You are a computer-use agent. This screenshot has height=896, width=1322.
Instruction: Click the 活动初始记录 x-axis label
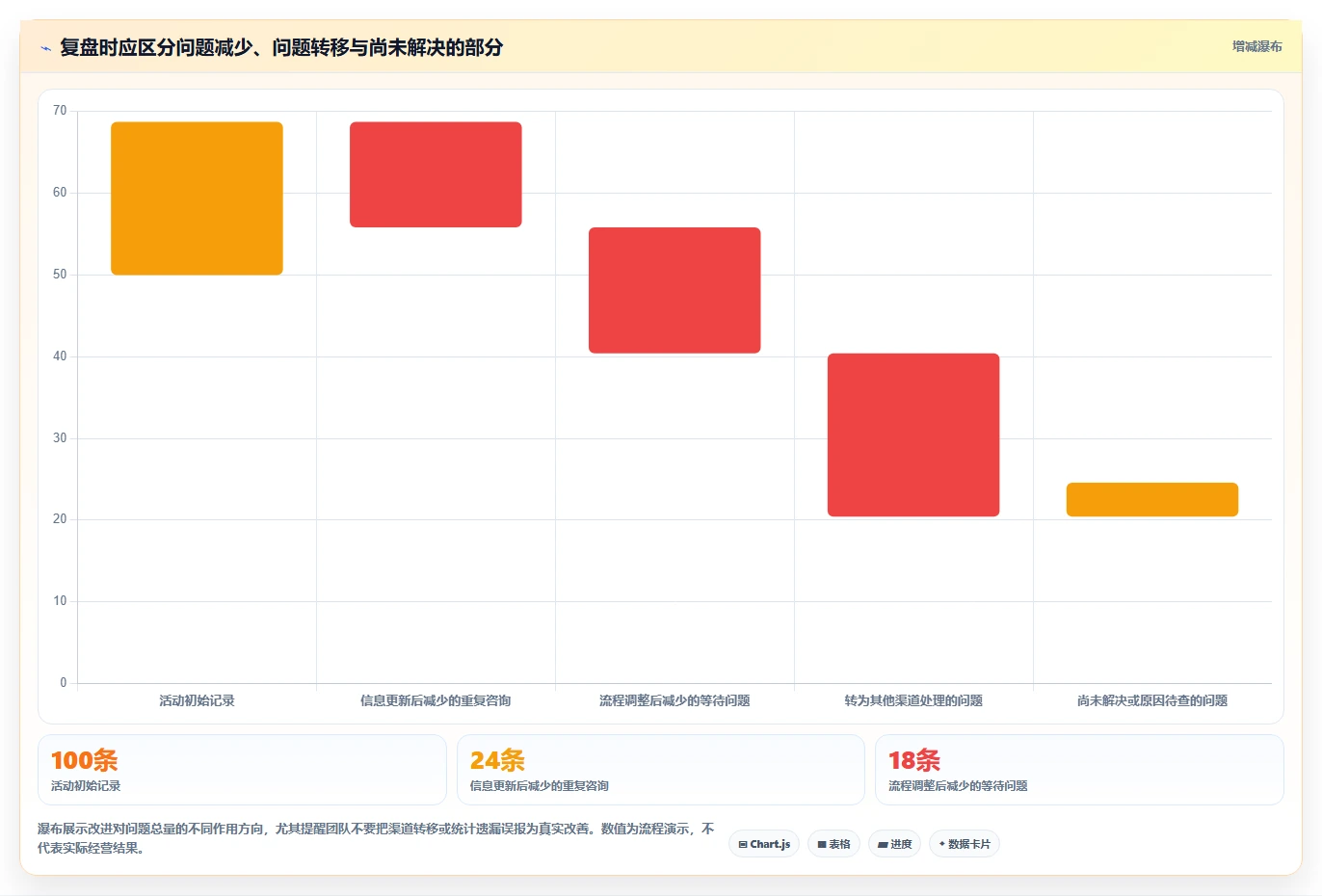(197, 700)
